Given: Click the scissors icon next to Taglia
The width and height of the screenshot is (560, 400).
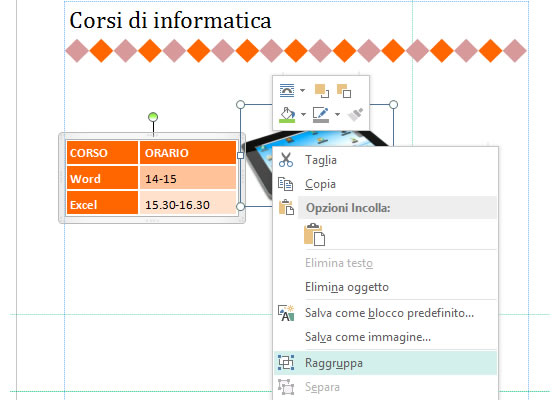Looking at the screenshot, I should [286, 160].
